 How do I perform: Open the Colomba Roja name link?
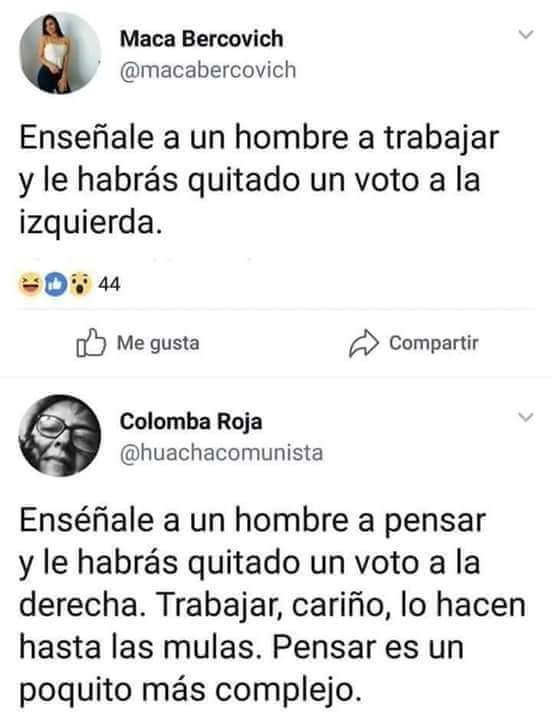pyautogui.click(x=191, y=422)
